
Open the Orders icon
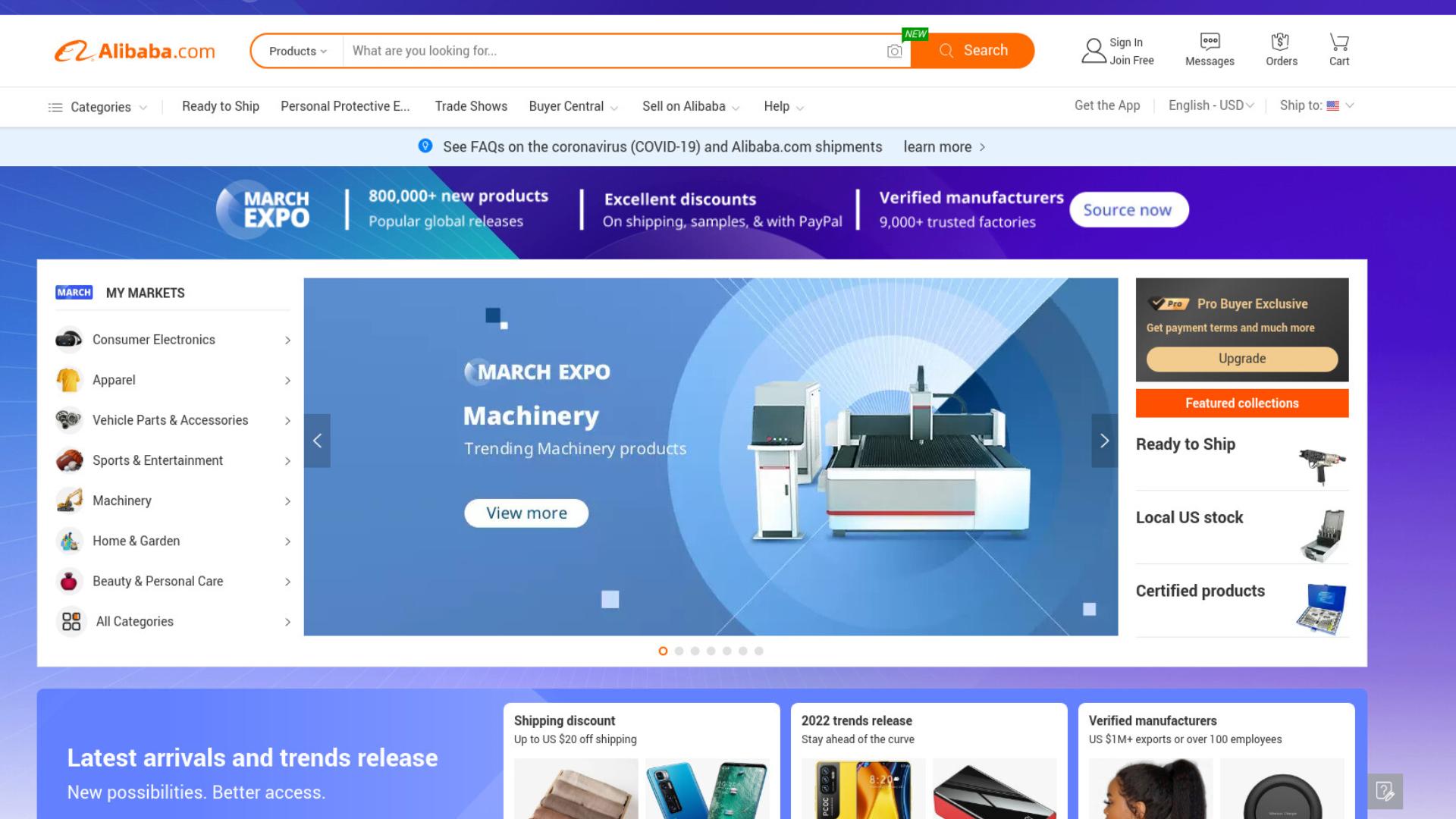pyautogui.click(x=1281, y=41)
